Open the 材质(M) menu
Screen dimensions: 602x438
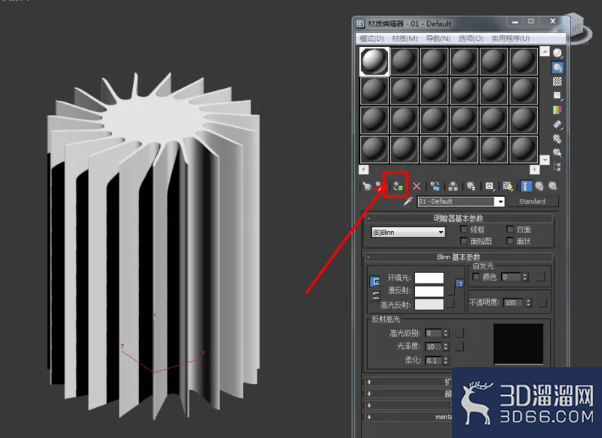pyautogui.click(x=405, y=39)
